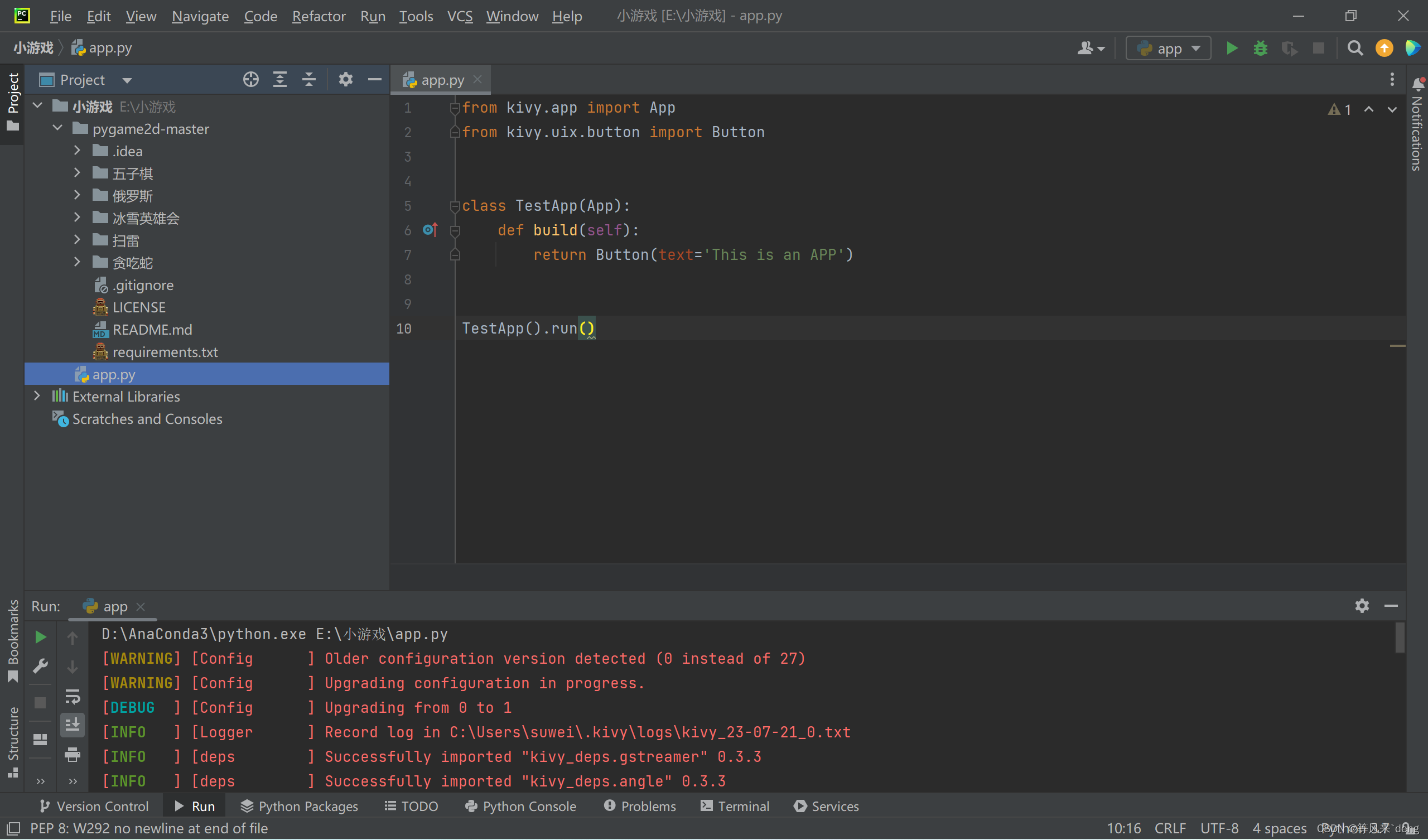The height and width of the screenshot is (840, 1428).
Task: Collapse the pygame2d-master folder
Action: [57, 128]
